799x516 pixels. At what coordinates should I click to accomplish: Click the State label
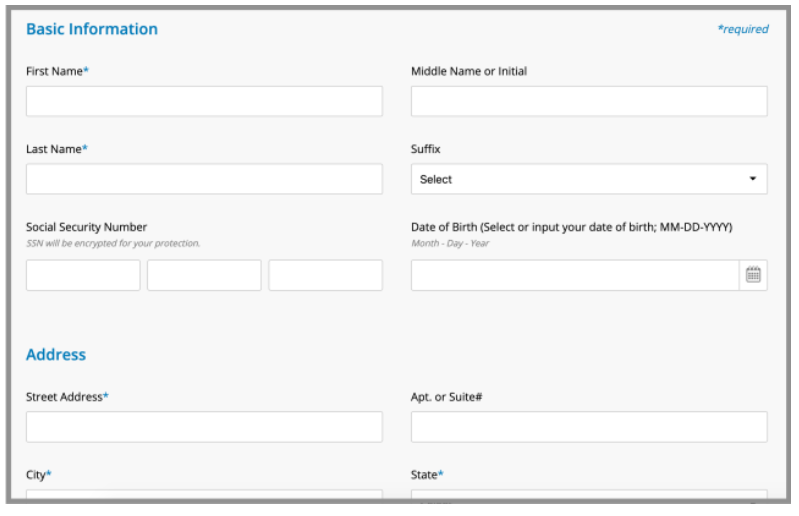pyautogui.click(x=427, y=475)
